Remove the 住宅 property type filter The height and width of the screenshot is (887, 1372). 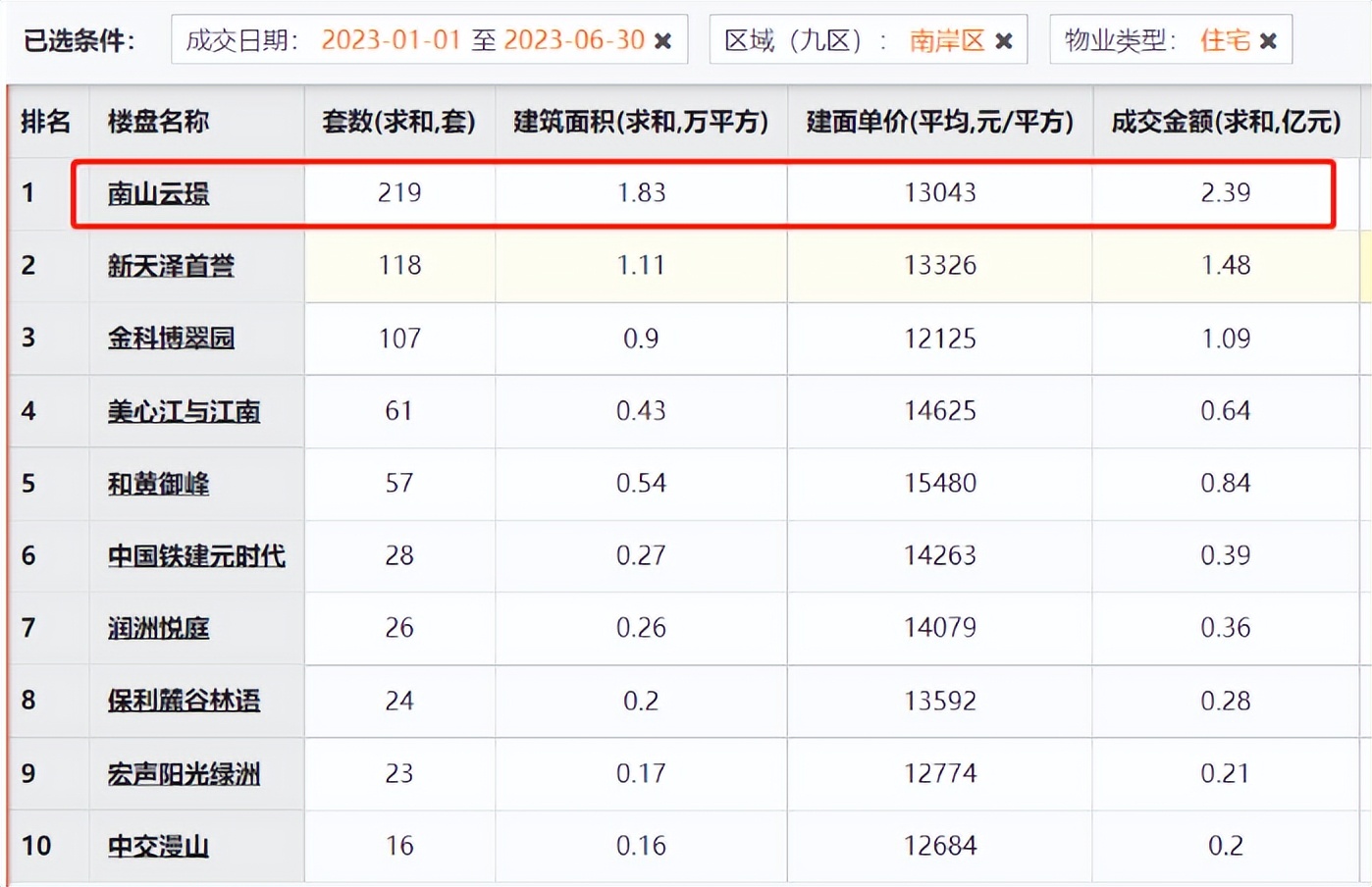click(1268, 41)
